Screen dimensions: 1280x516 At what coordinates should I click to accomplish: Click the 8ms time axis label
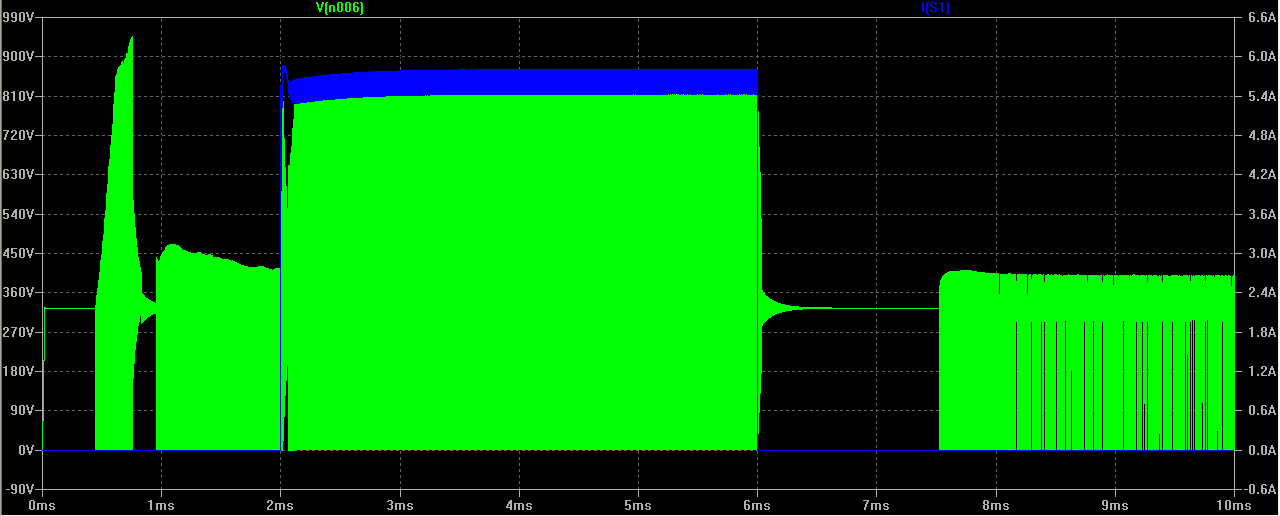(x=995, y=507)
